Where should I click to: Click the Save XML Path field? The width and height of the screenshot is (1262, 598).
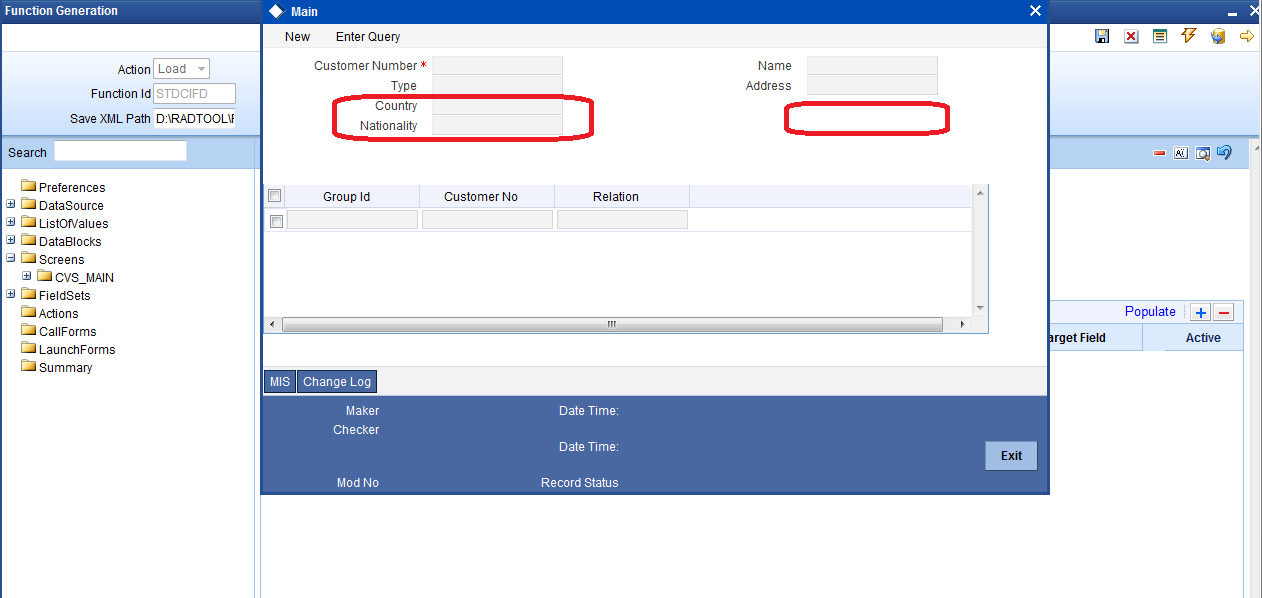tap(194, 118)
